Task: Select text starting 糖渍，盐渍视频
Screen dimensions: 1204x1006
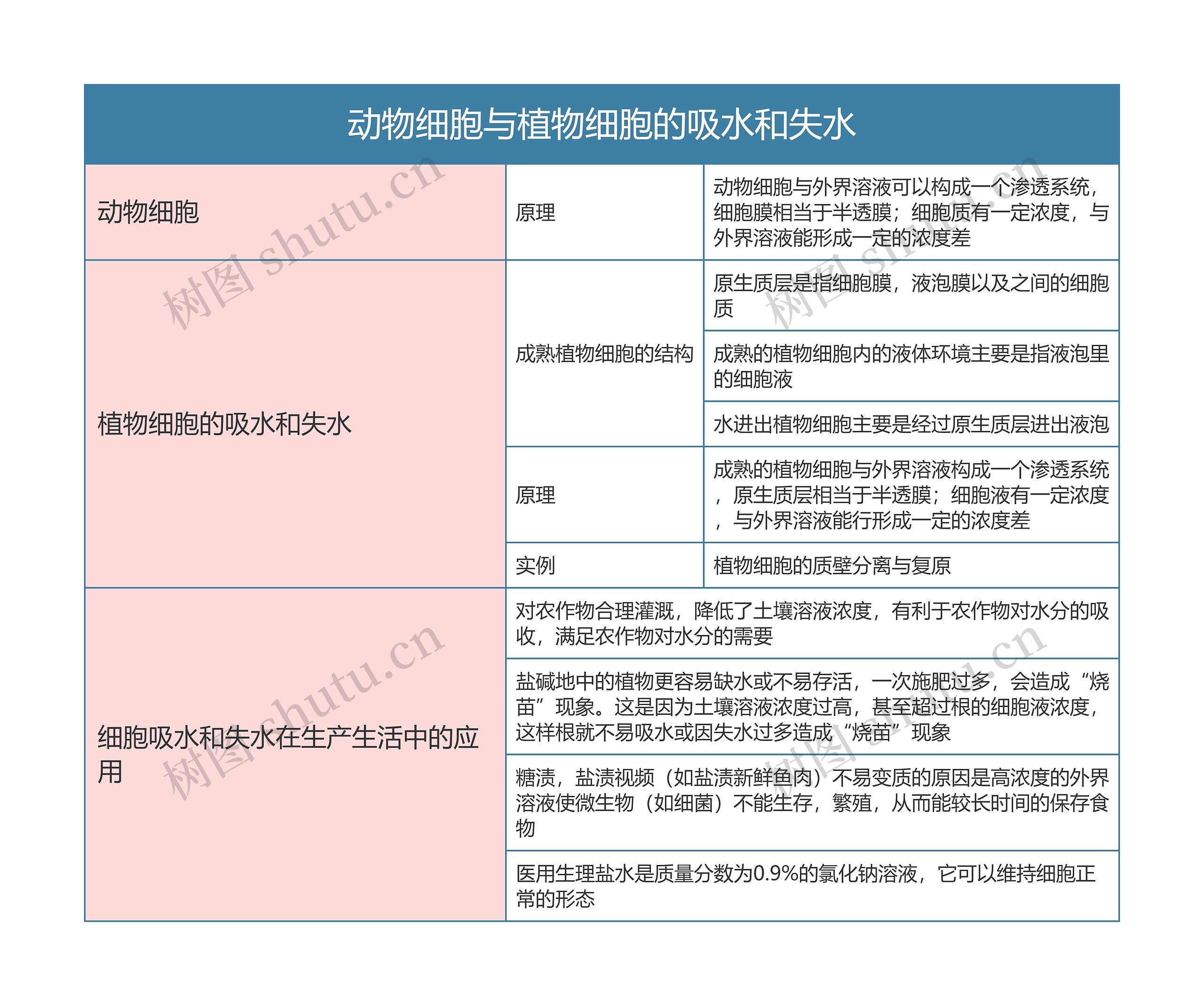Action: tap(812, 802)
